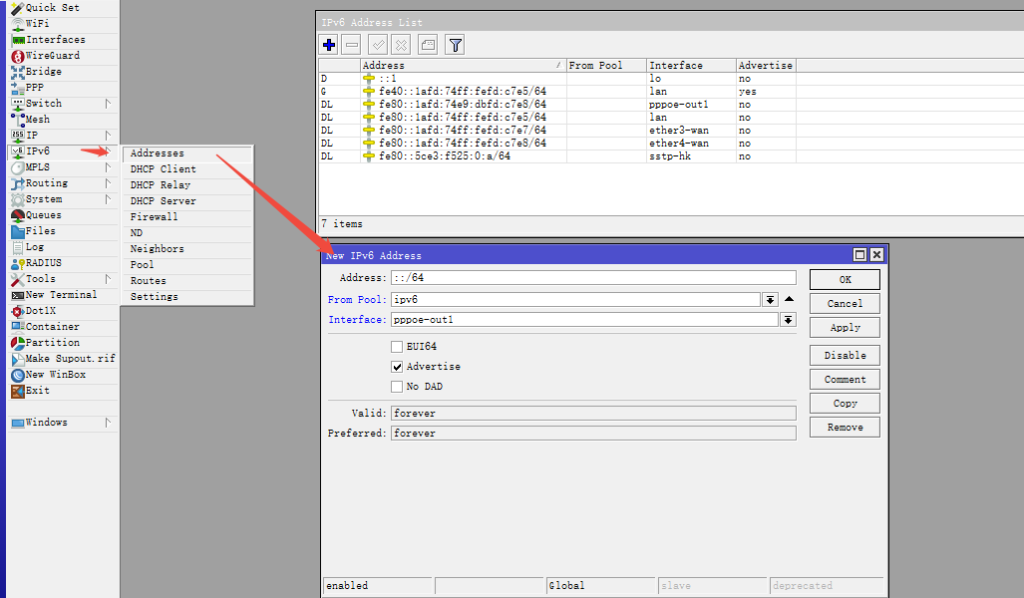Viewport: 1024px width, 598px height.
Task: Click the blue plus Add button
Action: pyautogui.click(x=329, y=45)
